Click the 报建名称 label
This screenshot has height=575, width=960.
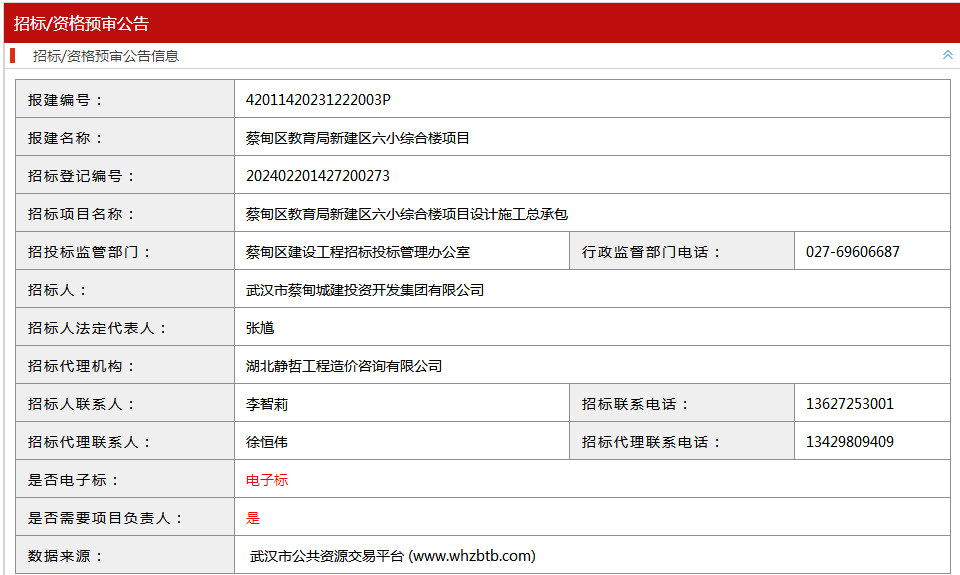[65, 138]
